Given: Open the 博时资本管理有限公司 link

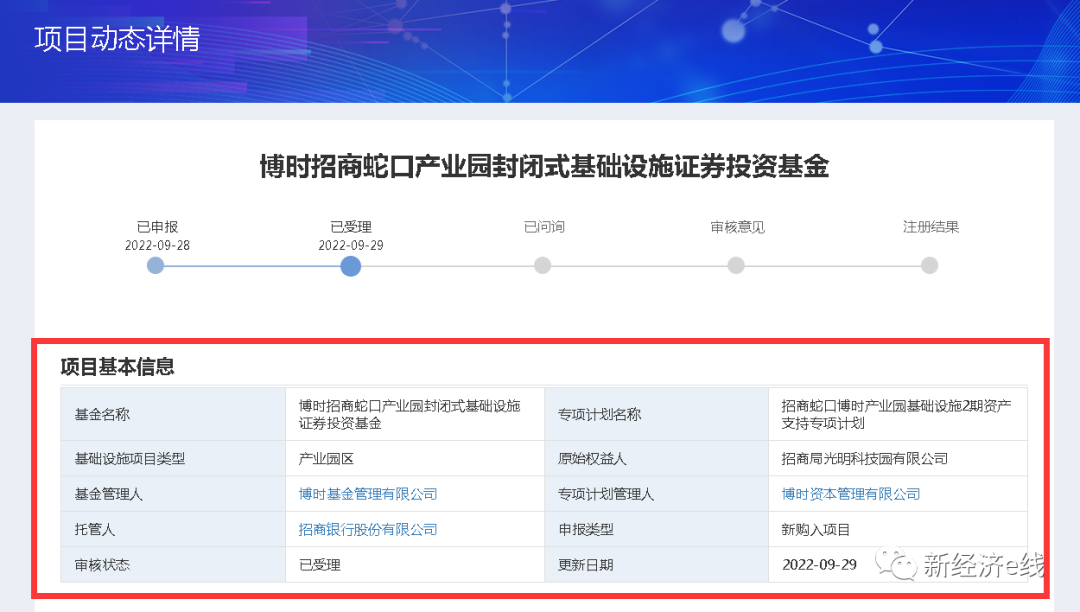Looking at the screenshot, I should pos(851,494).
